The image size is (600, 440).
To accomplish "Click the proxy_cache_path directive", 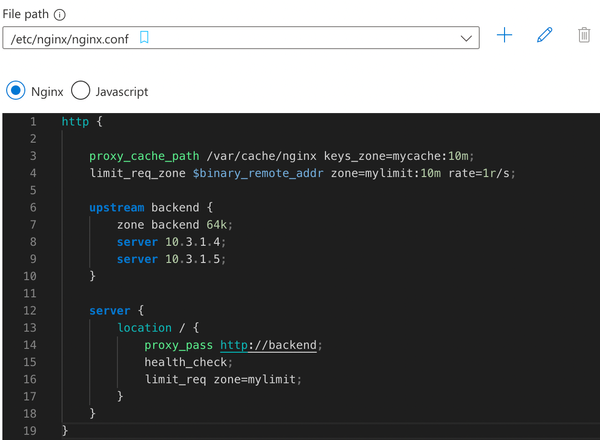I will pos(144,156).
